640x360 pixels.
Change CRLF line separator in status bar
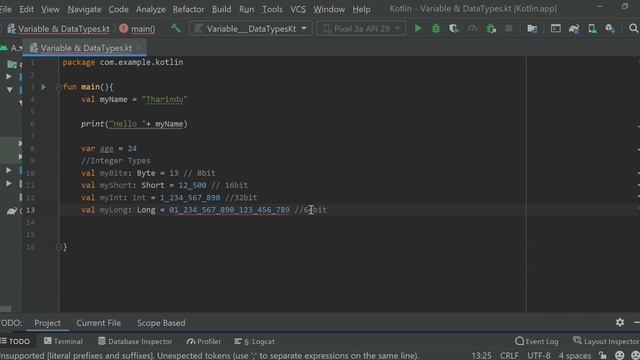click(x=509, y=356)
